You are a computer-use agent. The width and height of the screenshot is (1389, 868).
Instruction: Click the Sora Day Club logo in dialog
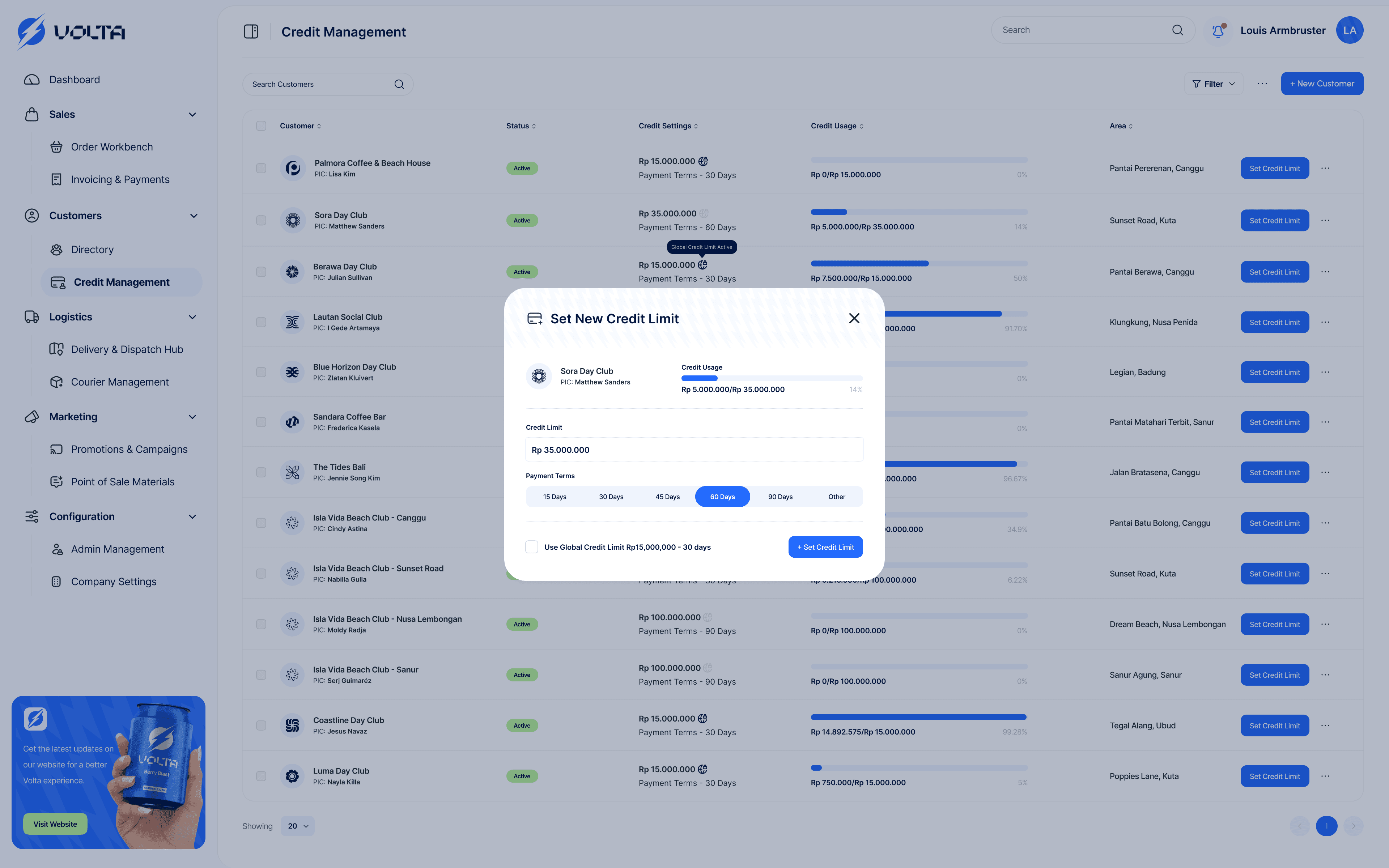coord(538,376)
